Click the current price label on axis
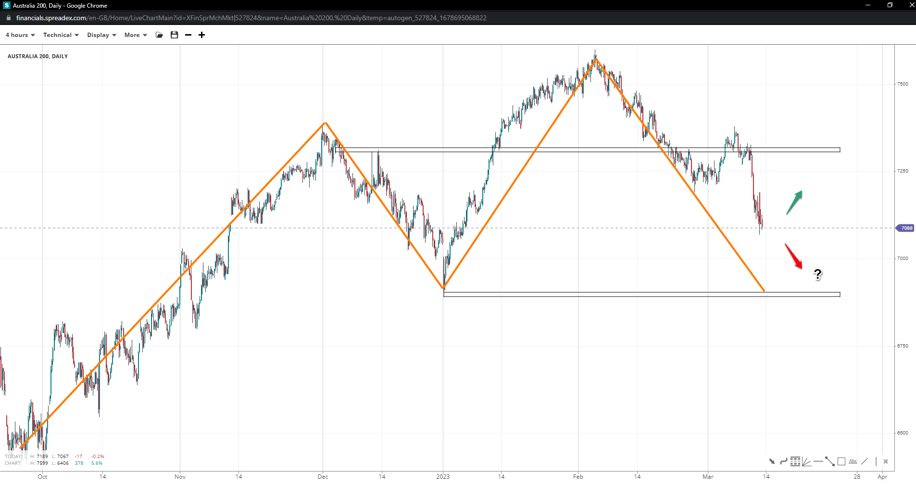 (905, 228)
